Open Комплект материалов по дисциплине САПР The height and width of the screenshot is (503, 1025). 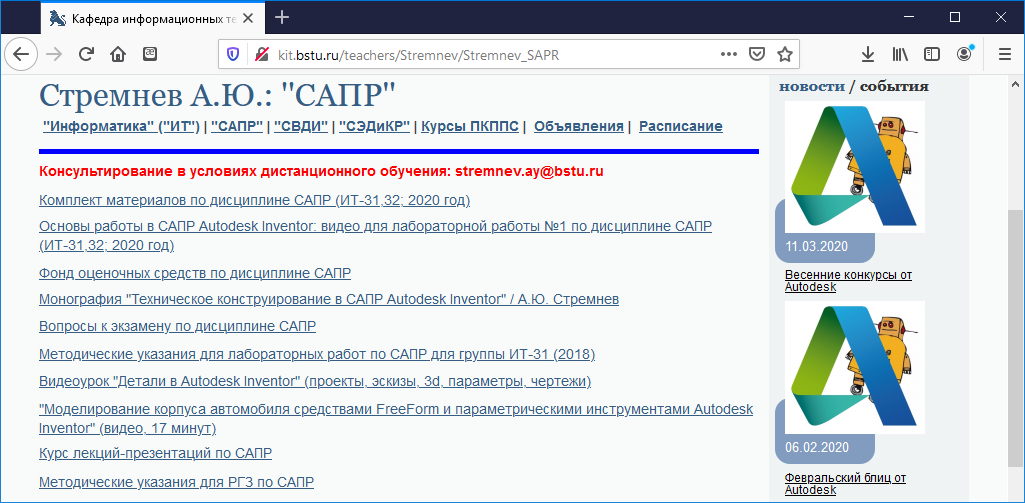pos(255,199)
